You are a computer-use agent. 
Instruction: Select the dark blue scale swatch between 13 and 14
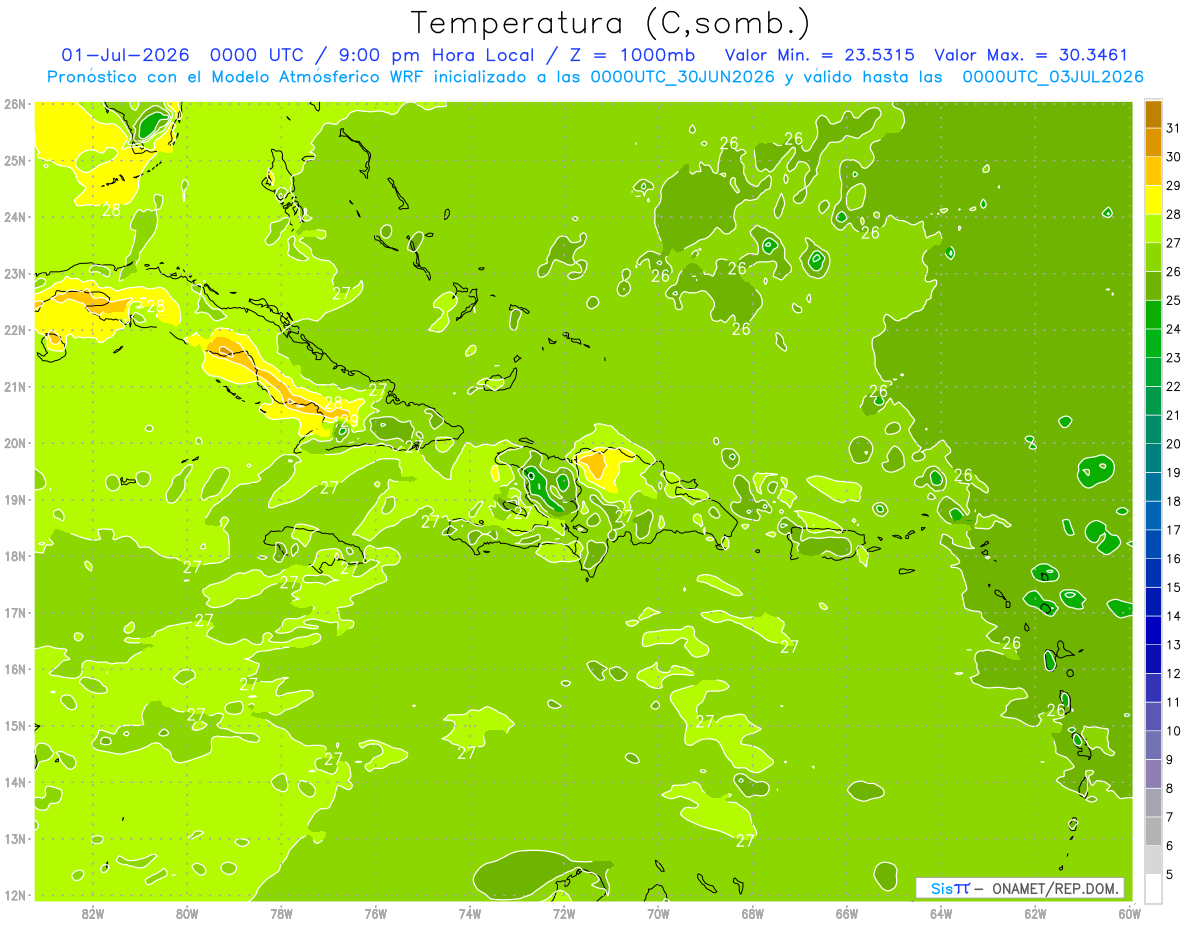(x=1153, y=630)
